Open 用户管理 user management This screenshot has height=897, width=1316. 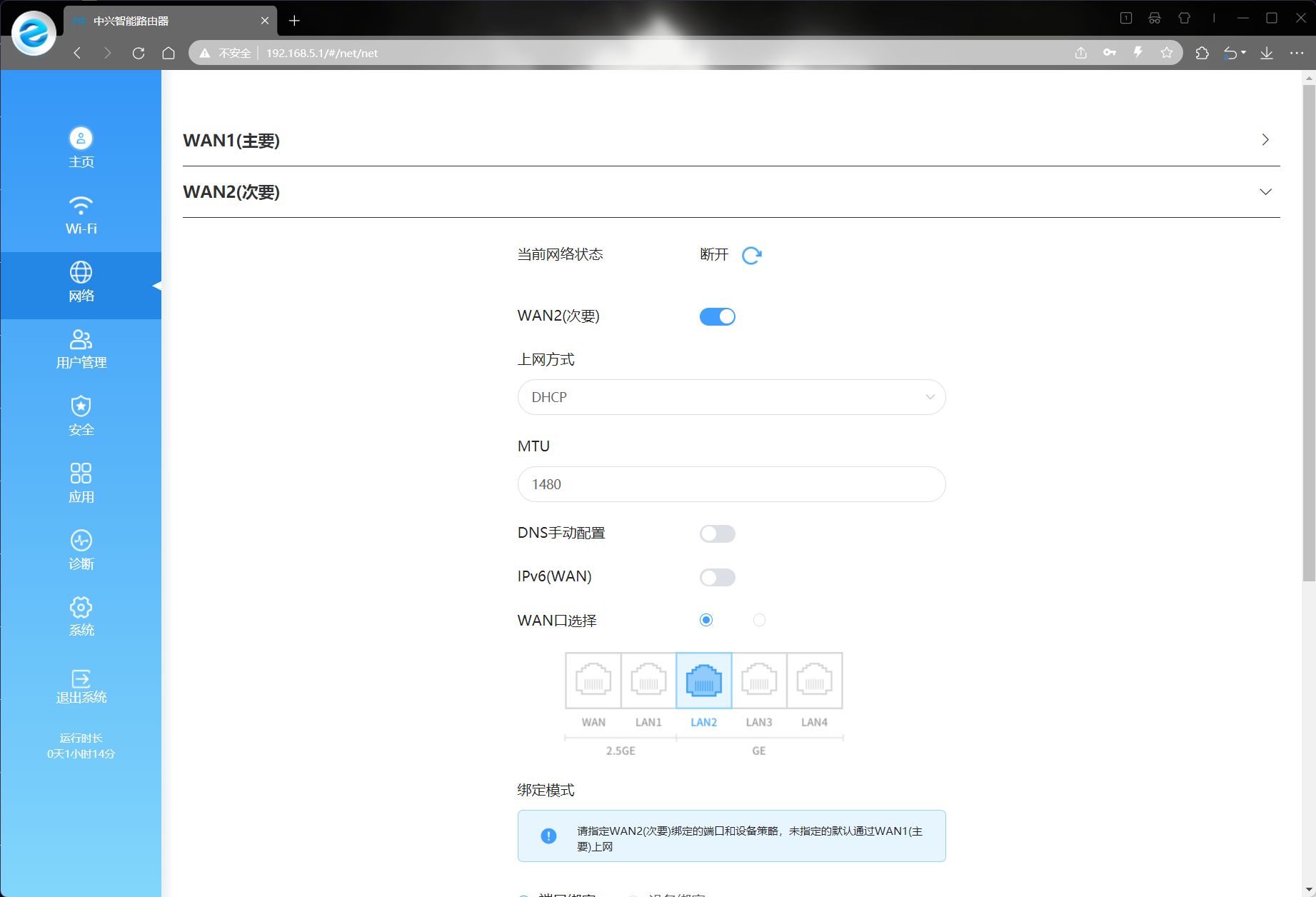tap(81, 349)
